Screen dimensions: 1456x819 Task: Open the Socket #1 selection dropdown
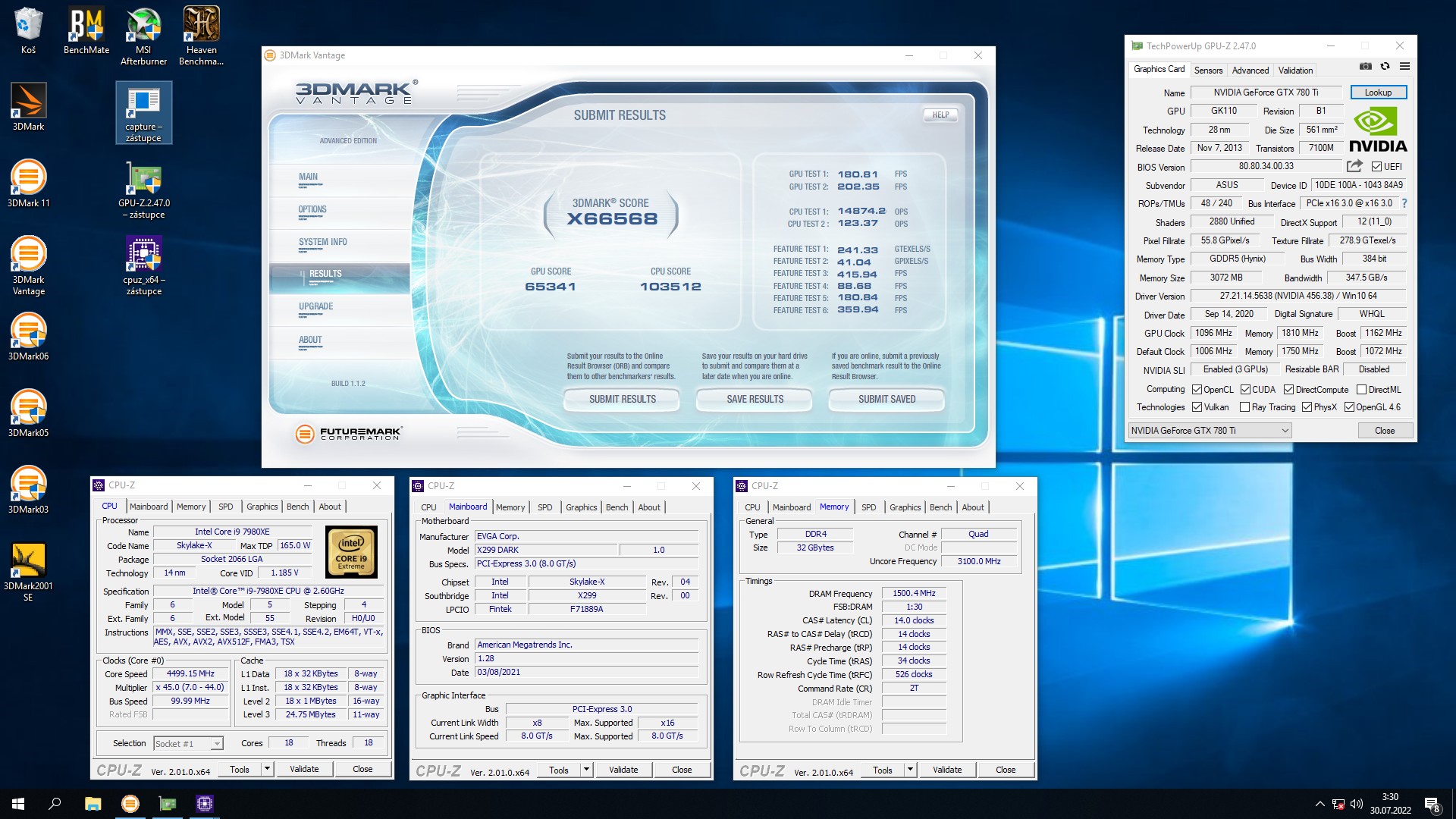(188, 744)
